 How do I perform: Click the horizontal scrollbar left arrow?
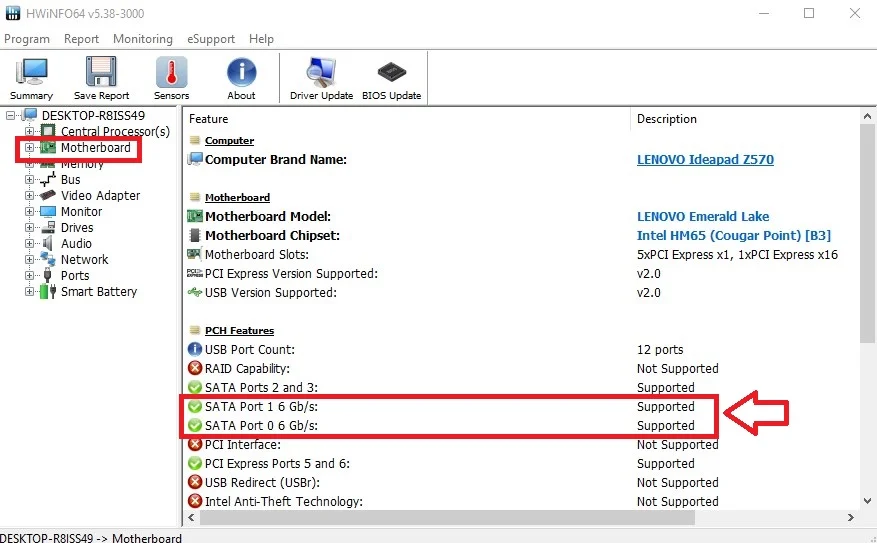point(191,518)
